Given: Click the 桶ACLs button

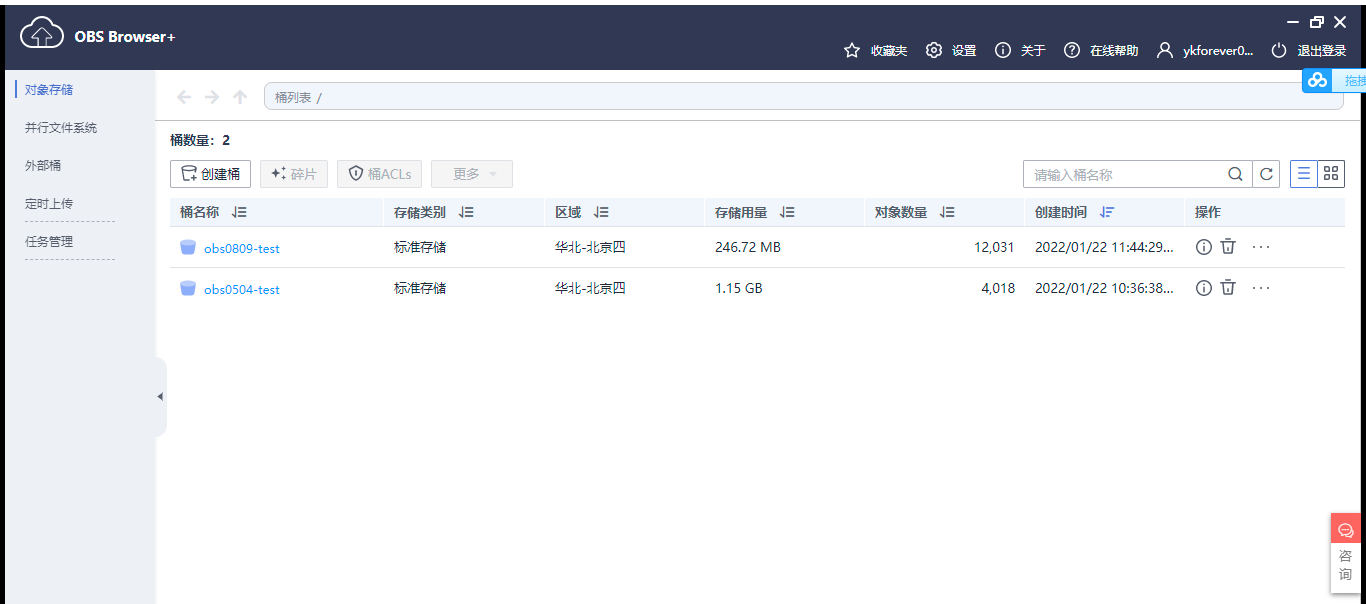Looking at the screenshot, I should 380,174.
